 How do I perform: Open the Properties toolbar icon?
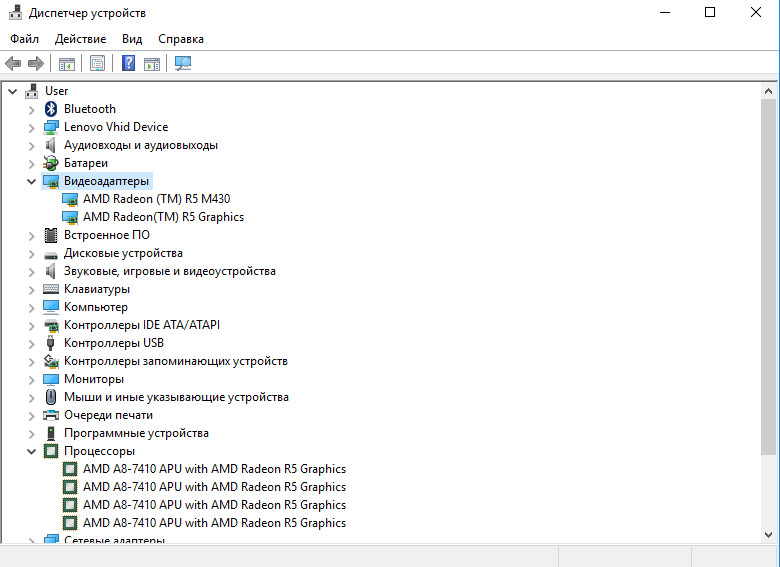(98, 63)
